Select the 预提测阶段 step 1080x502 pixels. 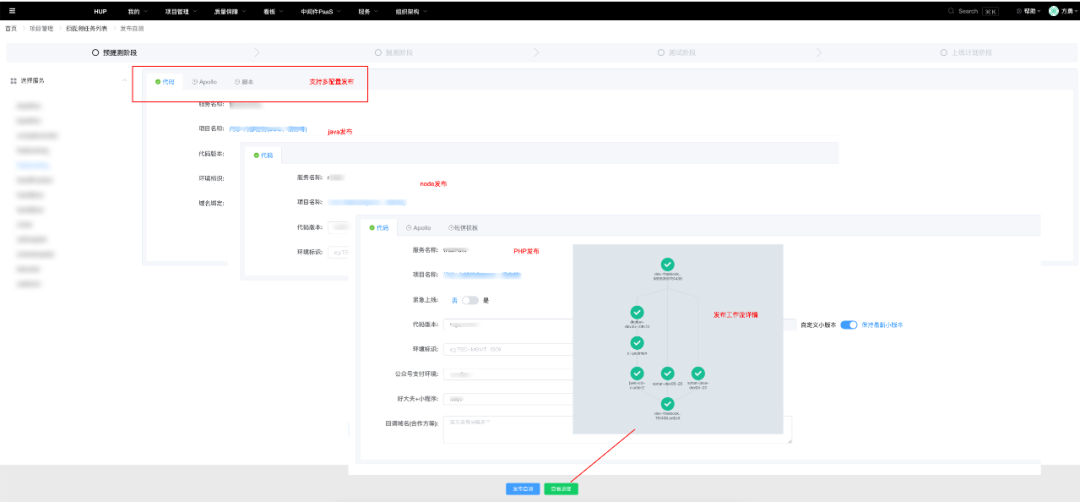pos(114,52)
